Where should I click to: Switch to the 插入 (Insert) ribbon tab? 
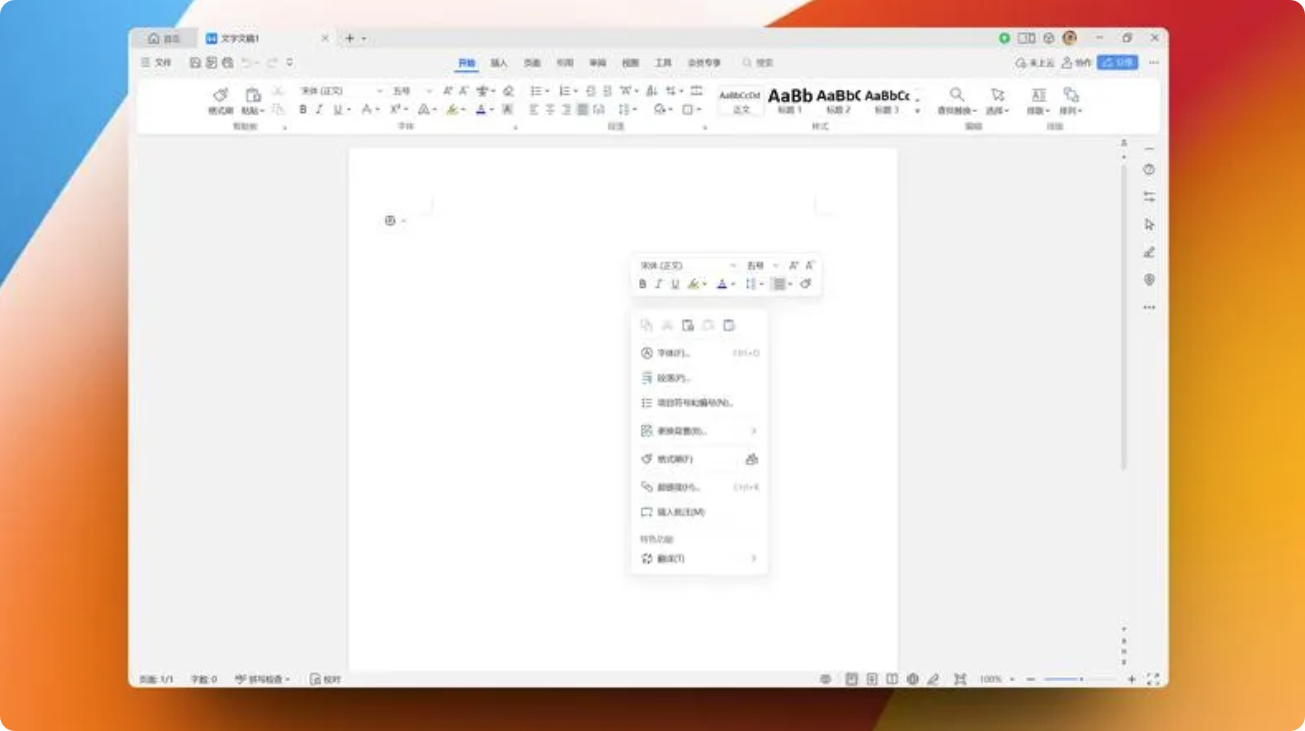[499, 63]
